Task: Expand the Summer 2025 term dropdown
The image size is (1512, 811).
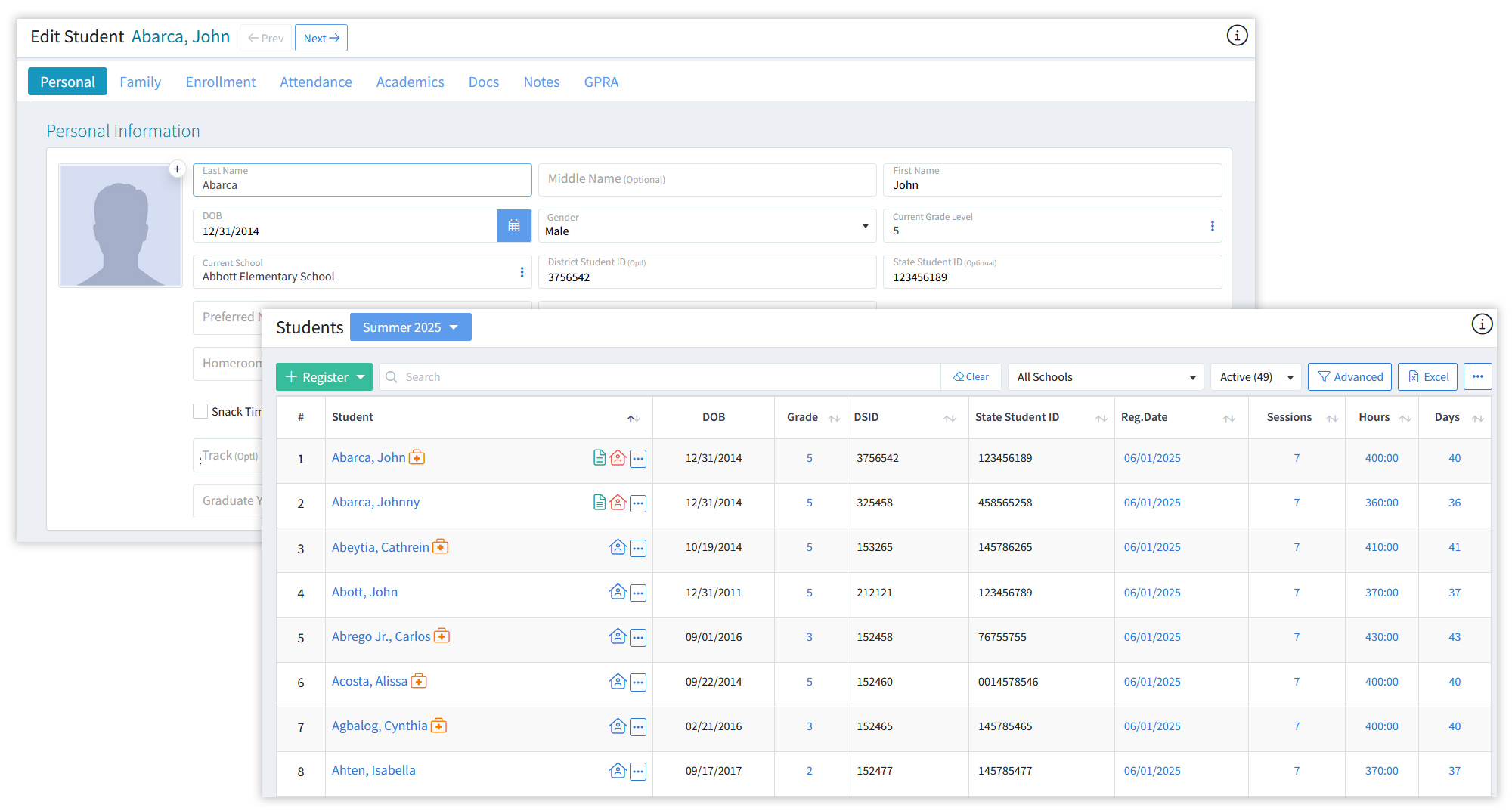Action: pos(411,327)
